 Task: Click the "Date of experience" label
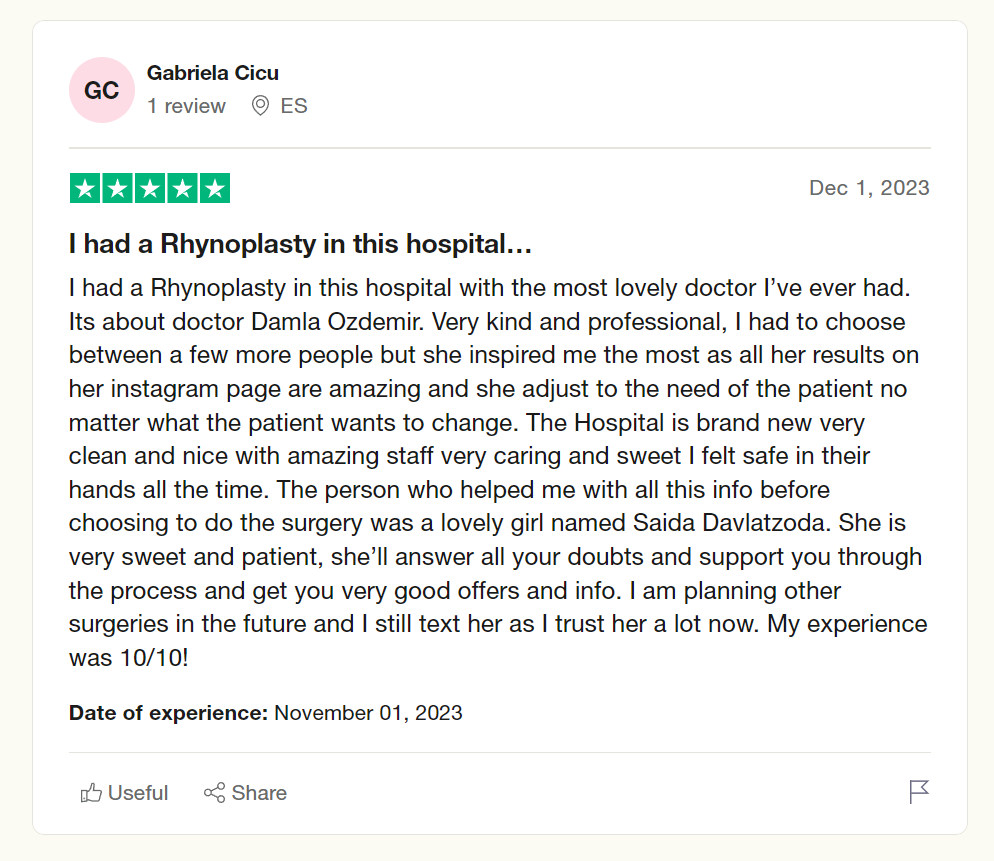click(168, 713)
